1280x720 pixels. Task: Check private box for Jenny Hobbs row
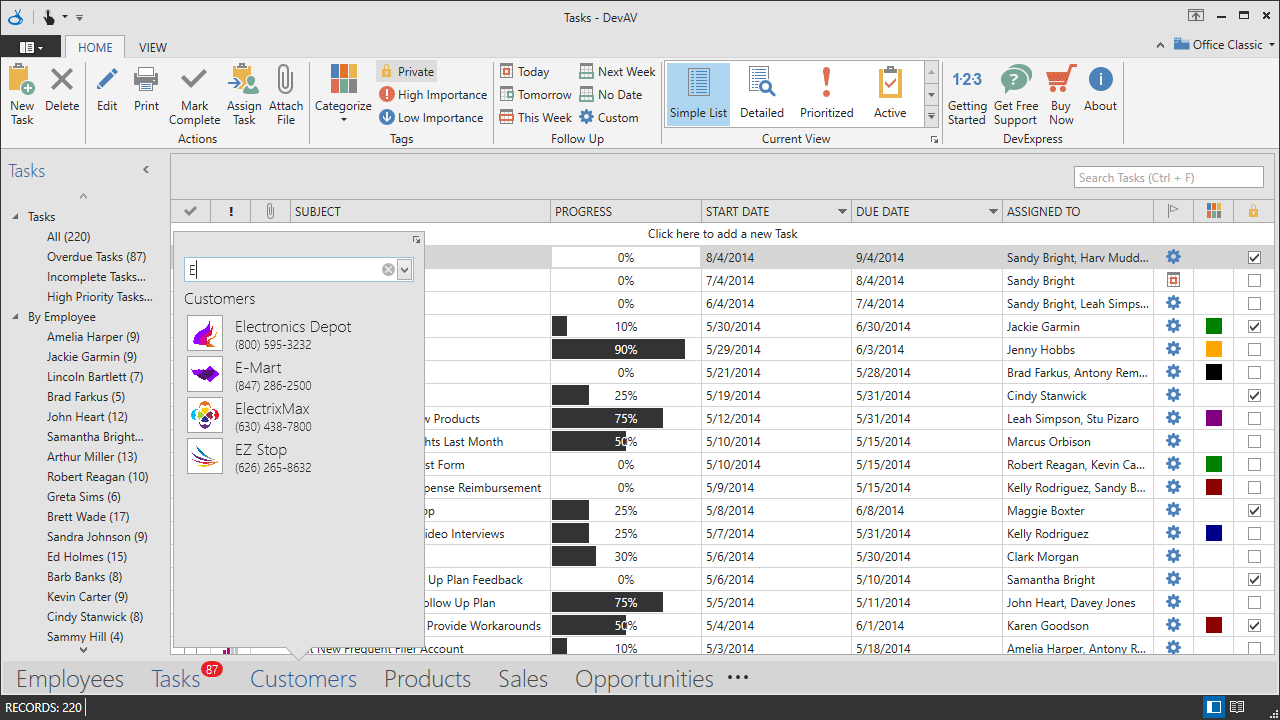pyautogui.click(x=1254, y=350)
